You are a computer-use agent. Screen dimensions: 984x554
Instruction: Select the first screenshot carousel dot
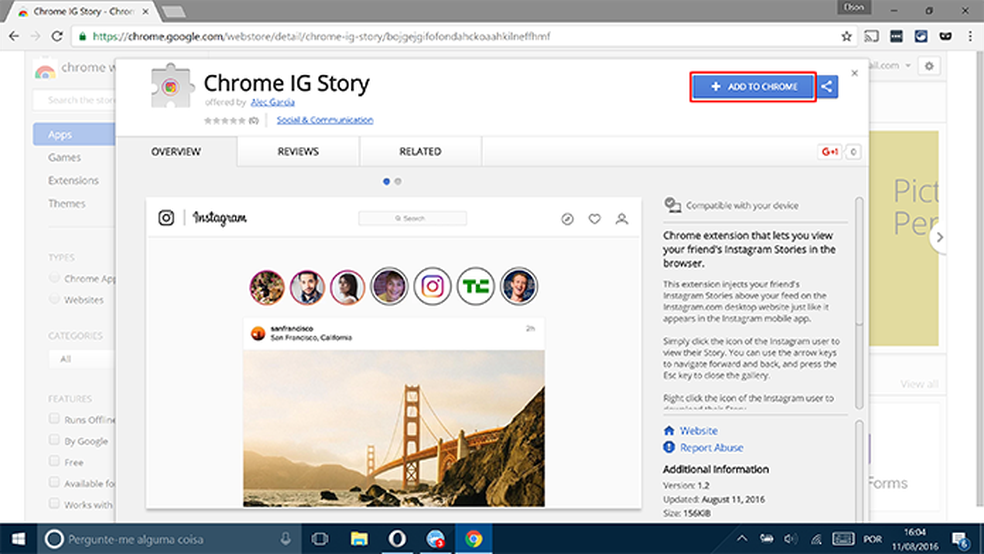(x=387, y=181)
